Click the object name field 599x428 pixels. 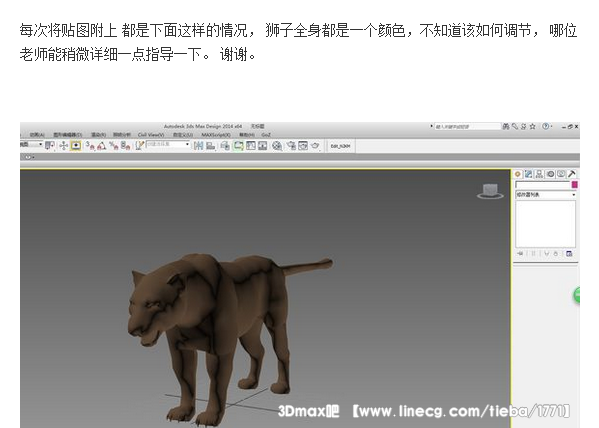(542, 185)
